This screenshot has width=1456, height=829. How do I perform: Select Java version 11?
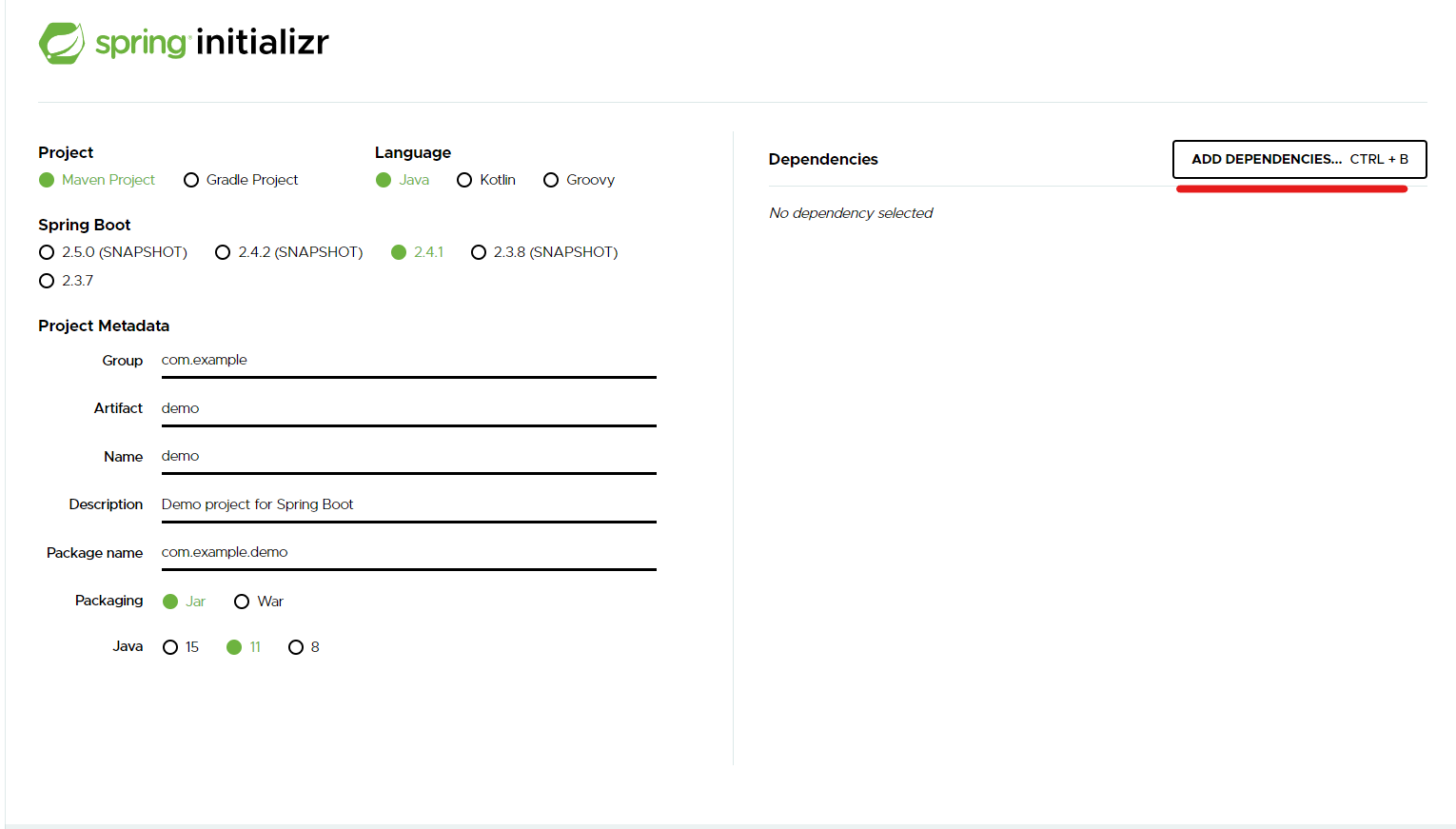[x=244, y=647]
